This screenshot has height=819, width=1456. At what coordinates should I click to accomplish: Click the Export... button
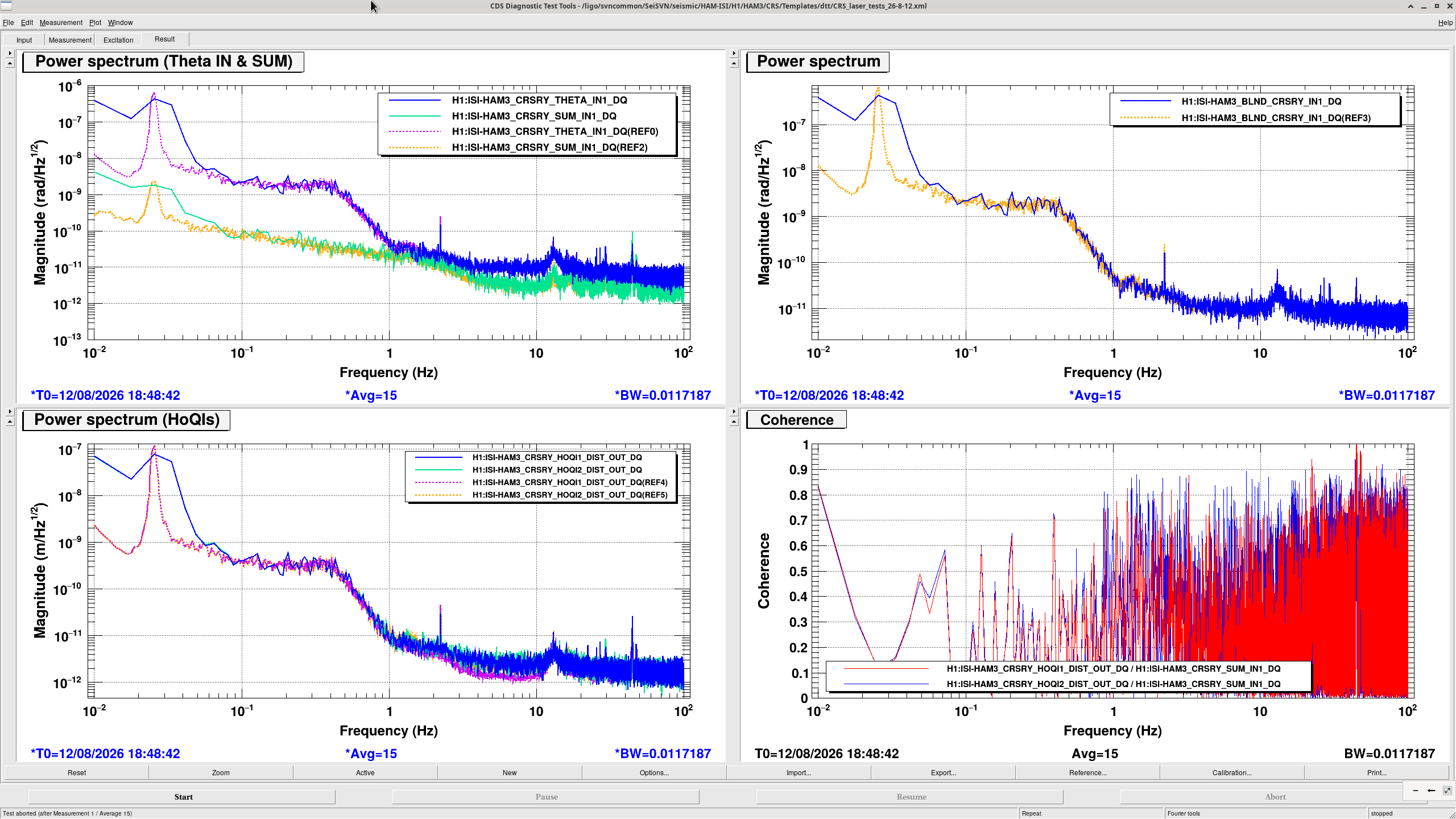coord(943,772)
